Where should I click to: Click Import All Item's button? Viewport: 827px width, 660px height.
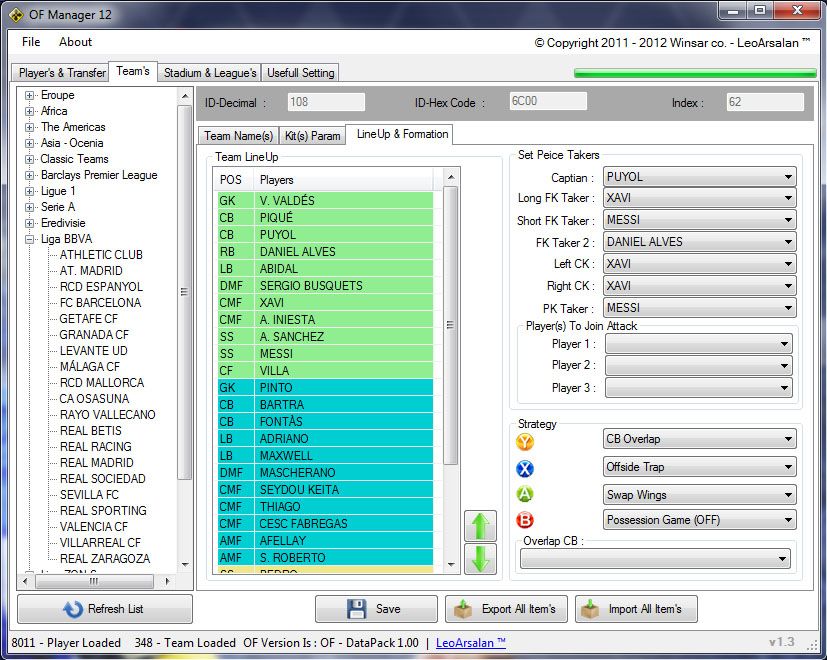point(636,609)
